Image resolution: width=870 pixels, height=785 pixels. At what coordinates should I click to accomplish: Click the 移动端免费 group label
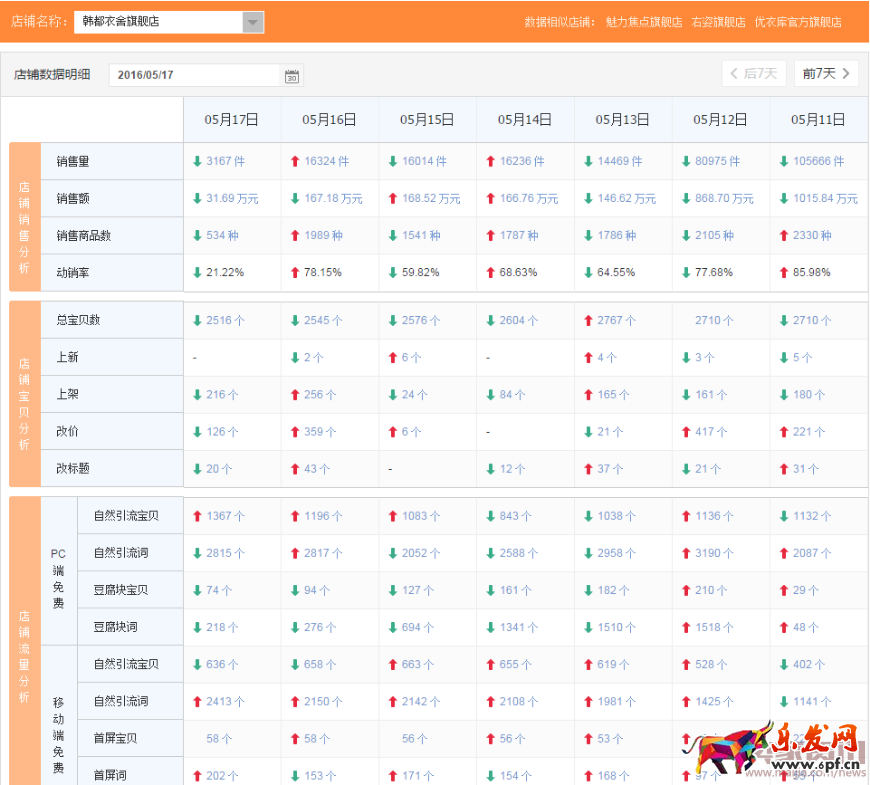tap(58, 735)
